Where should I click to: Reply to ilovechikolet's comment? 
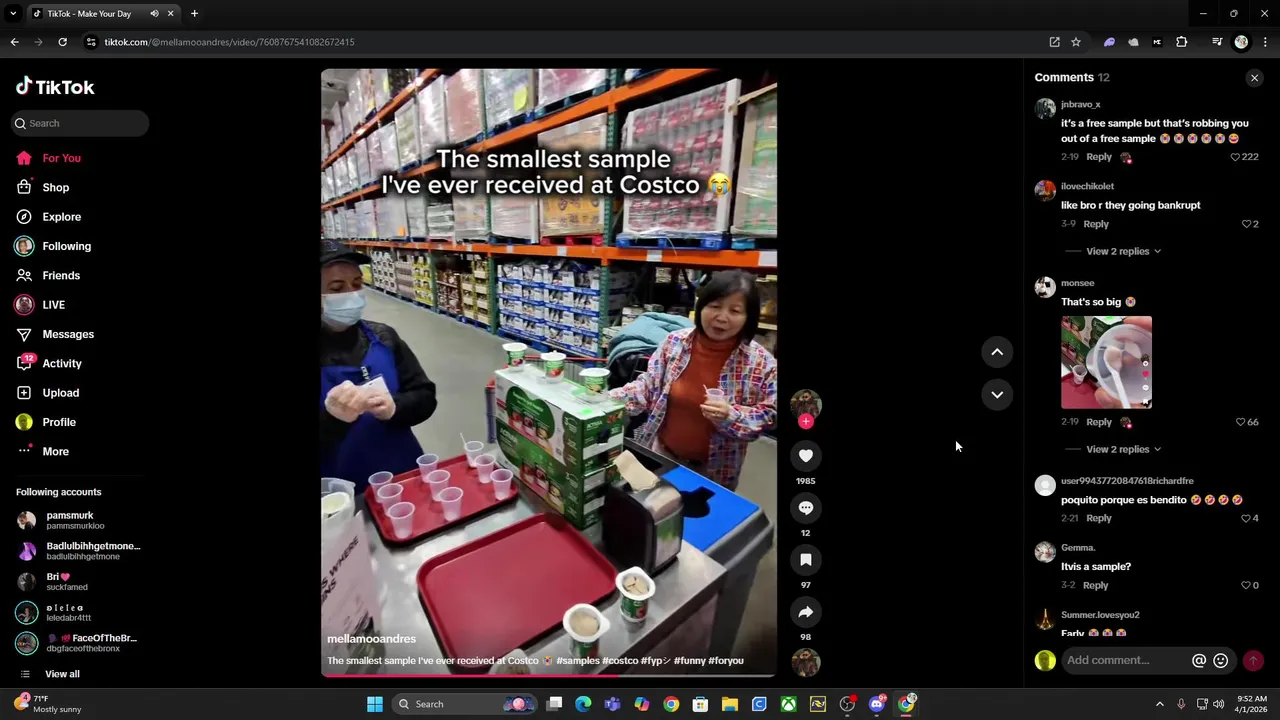click(x=1096, y=224)
